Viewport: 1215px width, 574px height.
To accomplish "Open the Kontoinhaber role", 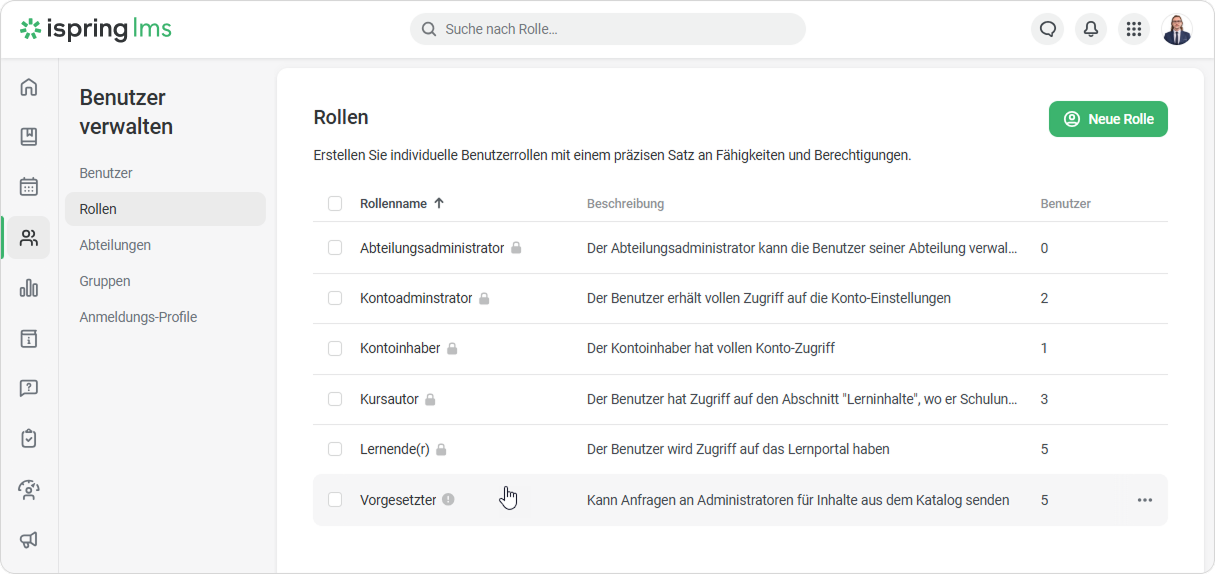I will 400,348.
